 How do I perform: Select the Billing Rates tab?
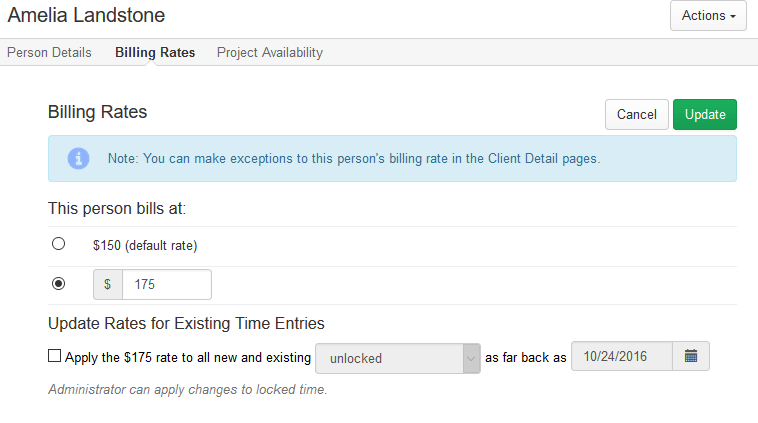[155, 52]
